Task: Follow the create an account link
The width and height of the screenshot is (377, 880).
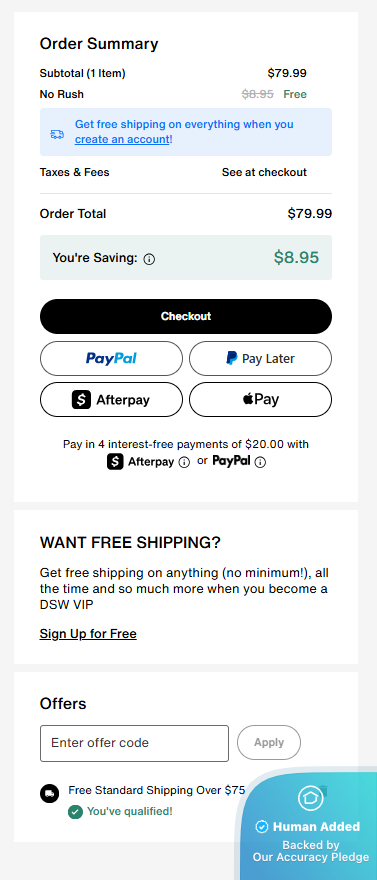Action: 122,139
